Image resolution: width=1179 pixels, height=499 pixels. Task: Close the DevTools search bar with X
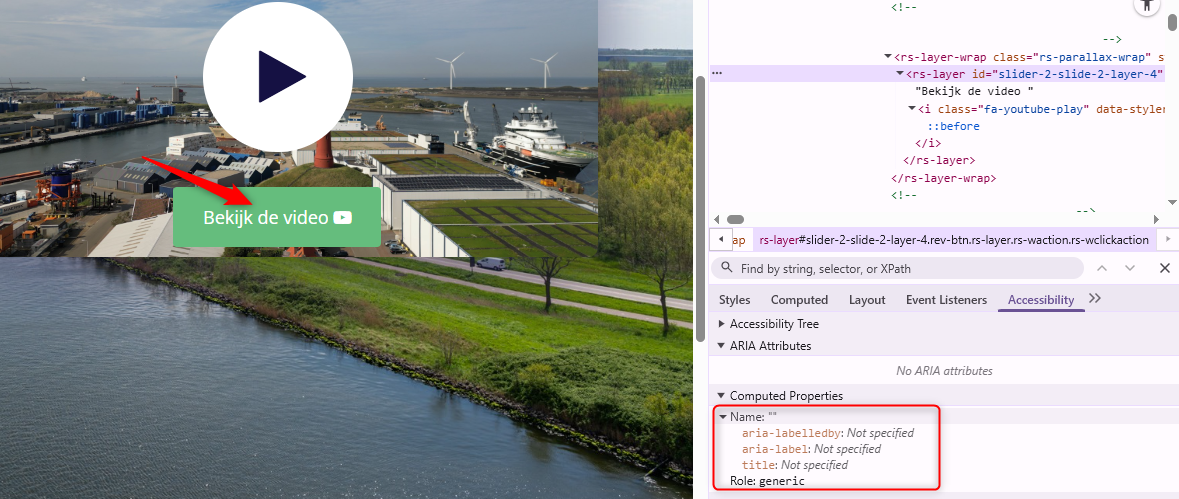(x=1164, y=268)
